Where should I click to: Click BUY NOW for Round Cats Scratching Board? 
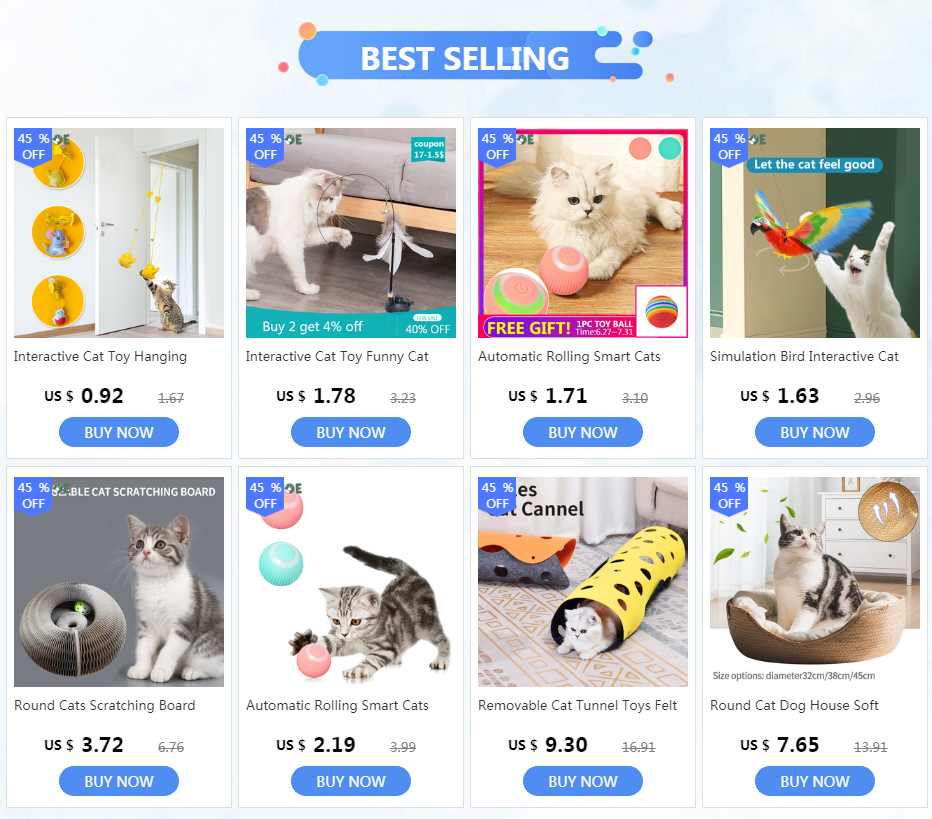click(x=119, y=781)
